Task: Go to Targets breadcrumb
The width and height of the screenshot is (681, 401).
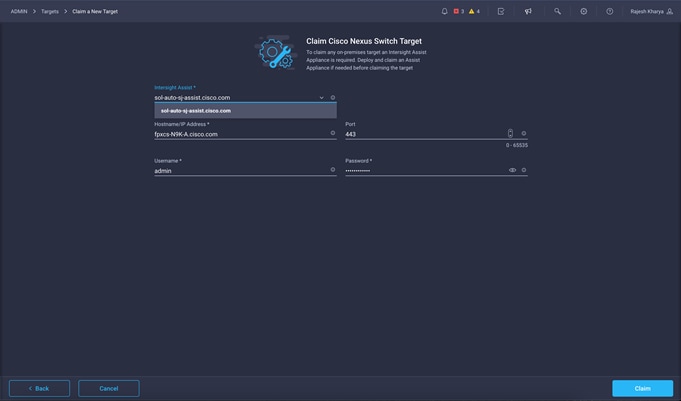Action: coord(50,11)
